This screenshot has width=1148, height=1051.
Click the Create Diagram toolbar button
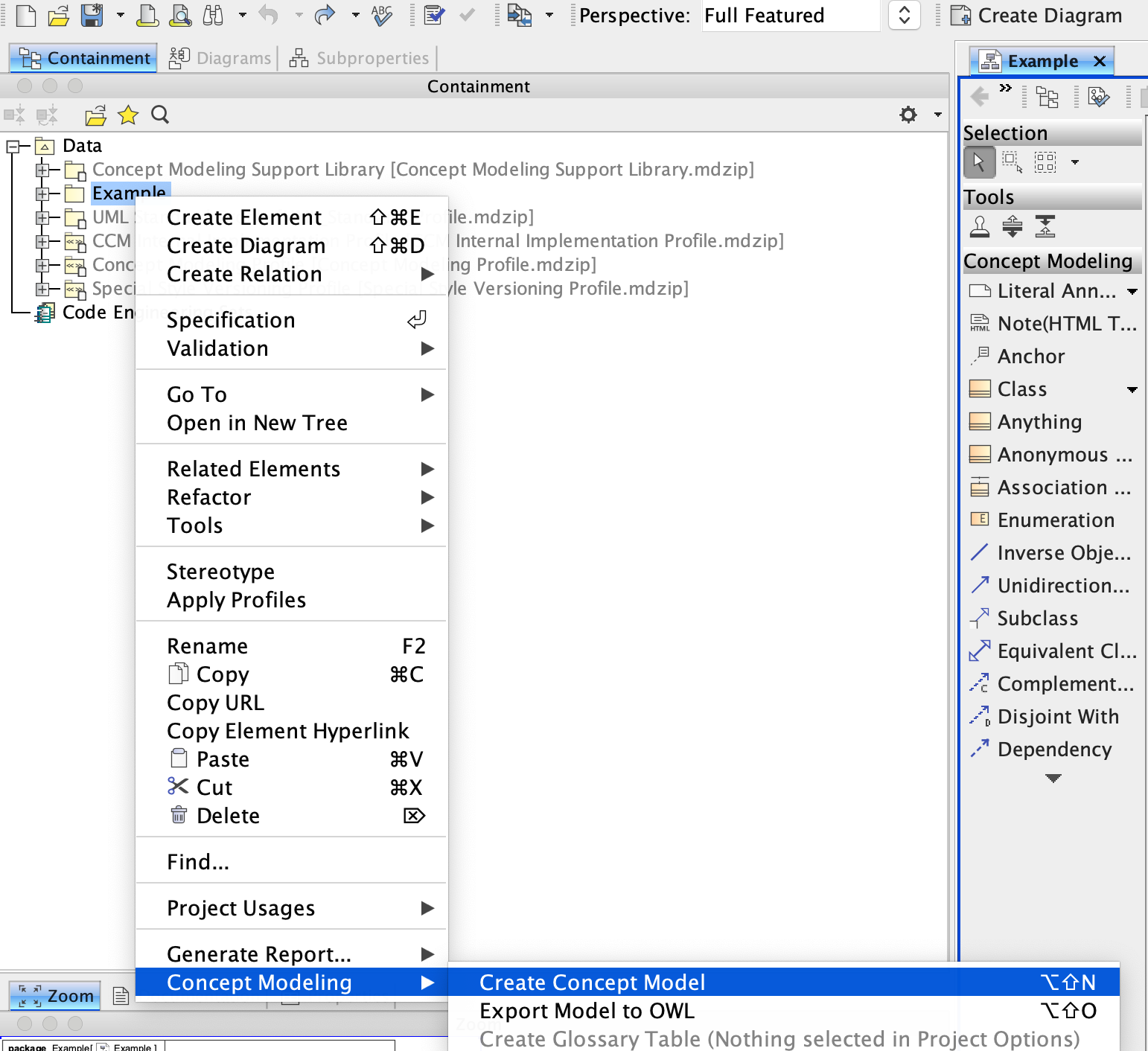click(x=1038, y=15)
